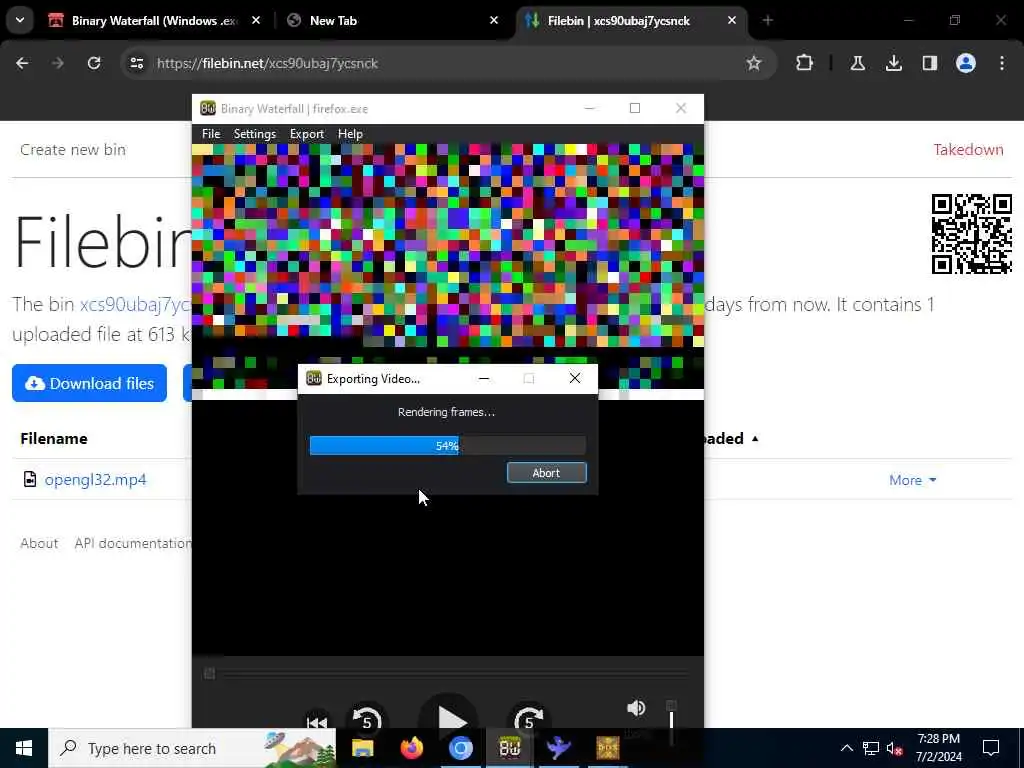Go back in browser
This screenshot has height=768, width=1024.
point(22,63)
